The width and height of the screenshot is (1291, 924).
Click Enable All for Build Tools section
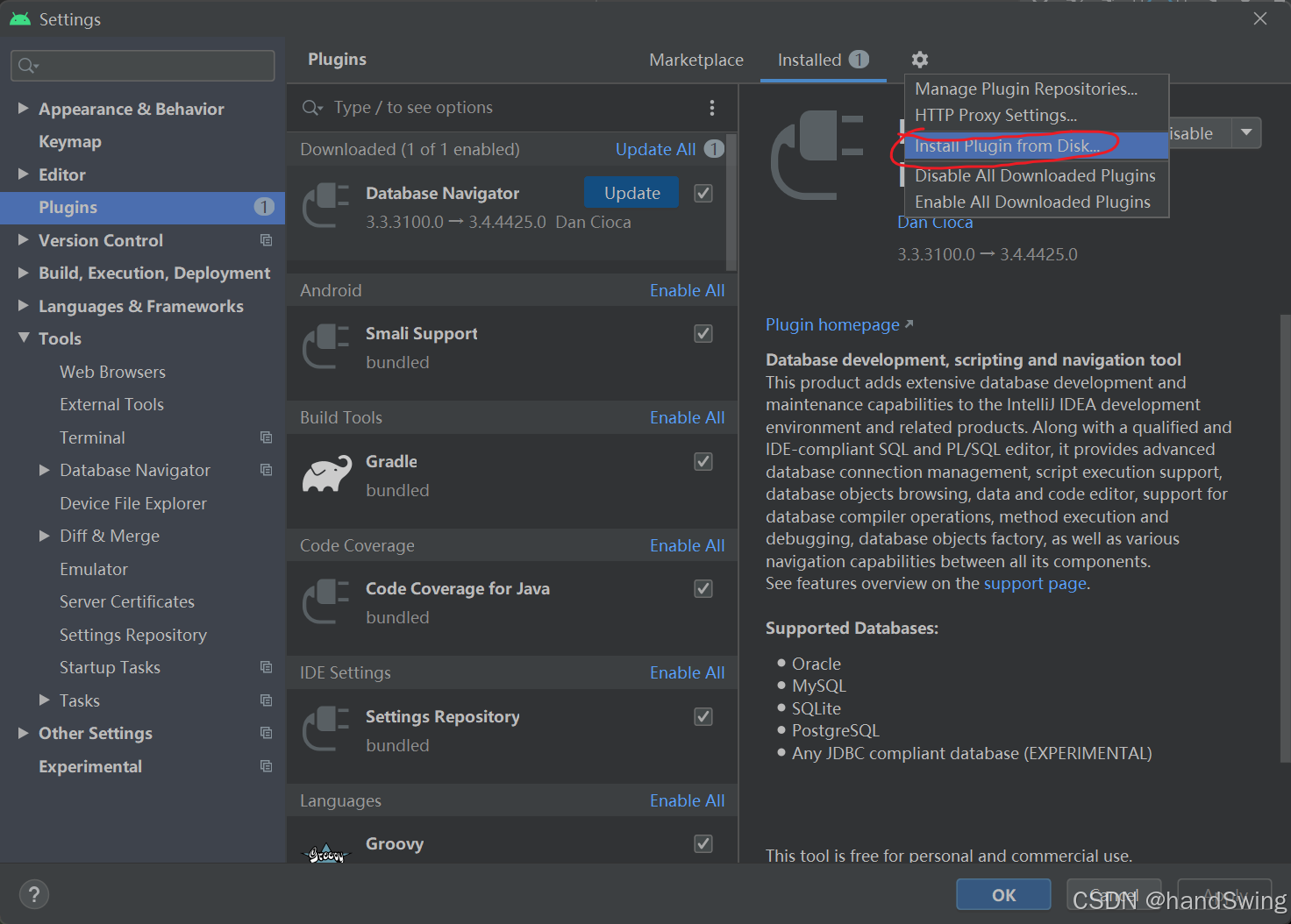tap(687, 417)
